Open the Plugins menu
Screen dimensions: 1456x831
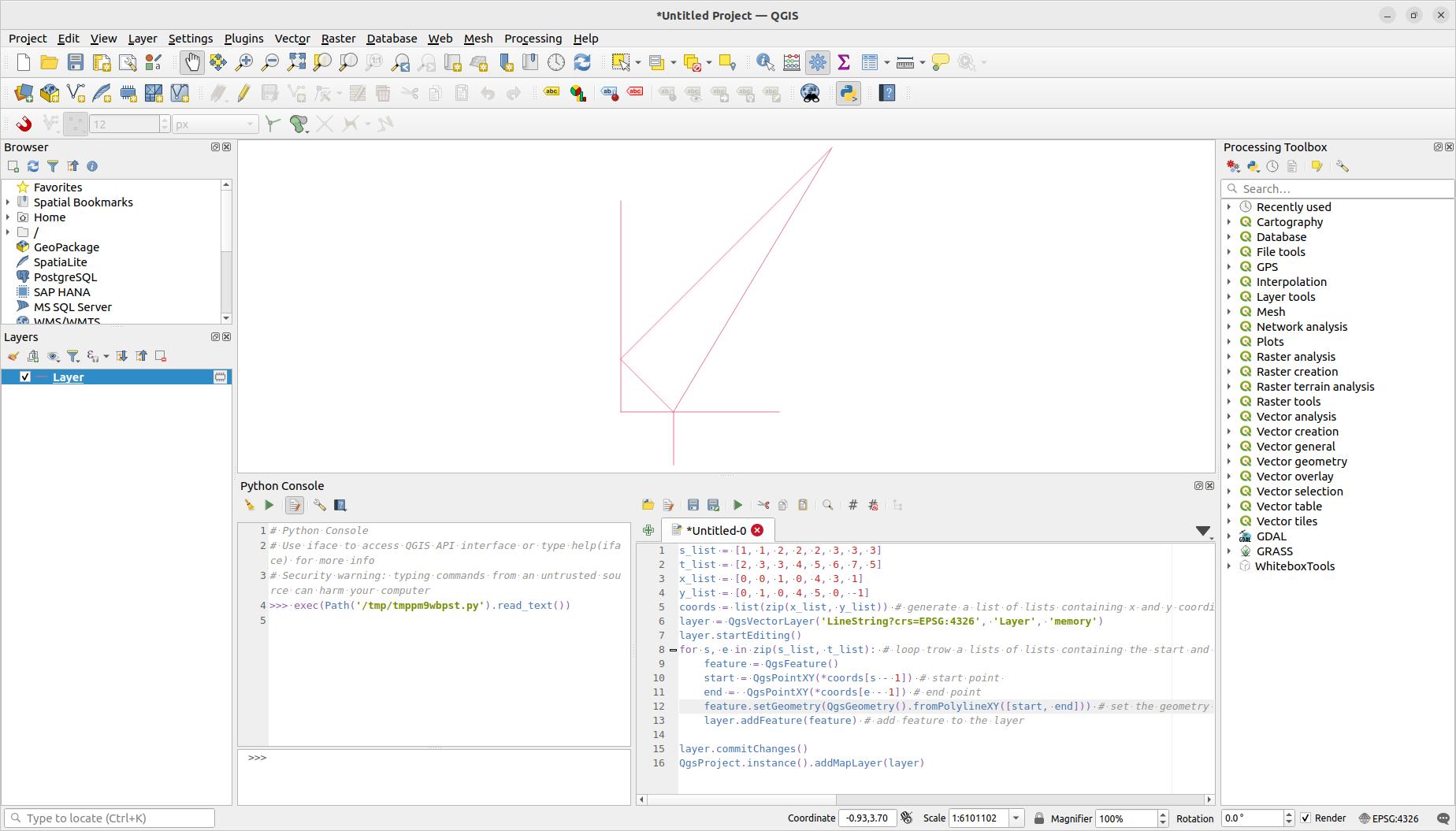tap(243, 38)
